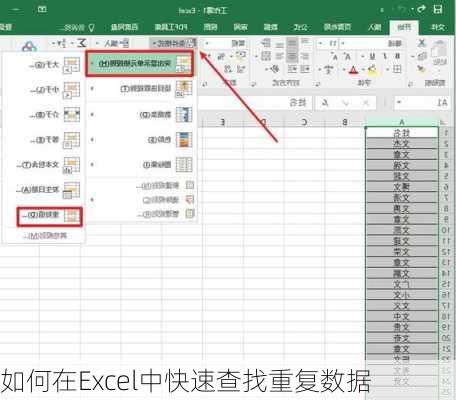The width and height of the screenshot is (456, 400).
Task: Click the AutoSum sigma icon
Action: tap(82, 43)
